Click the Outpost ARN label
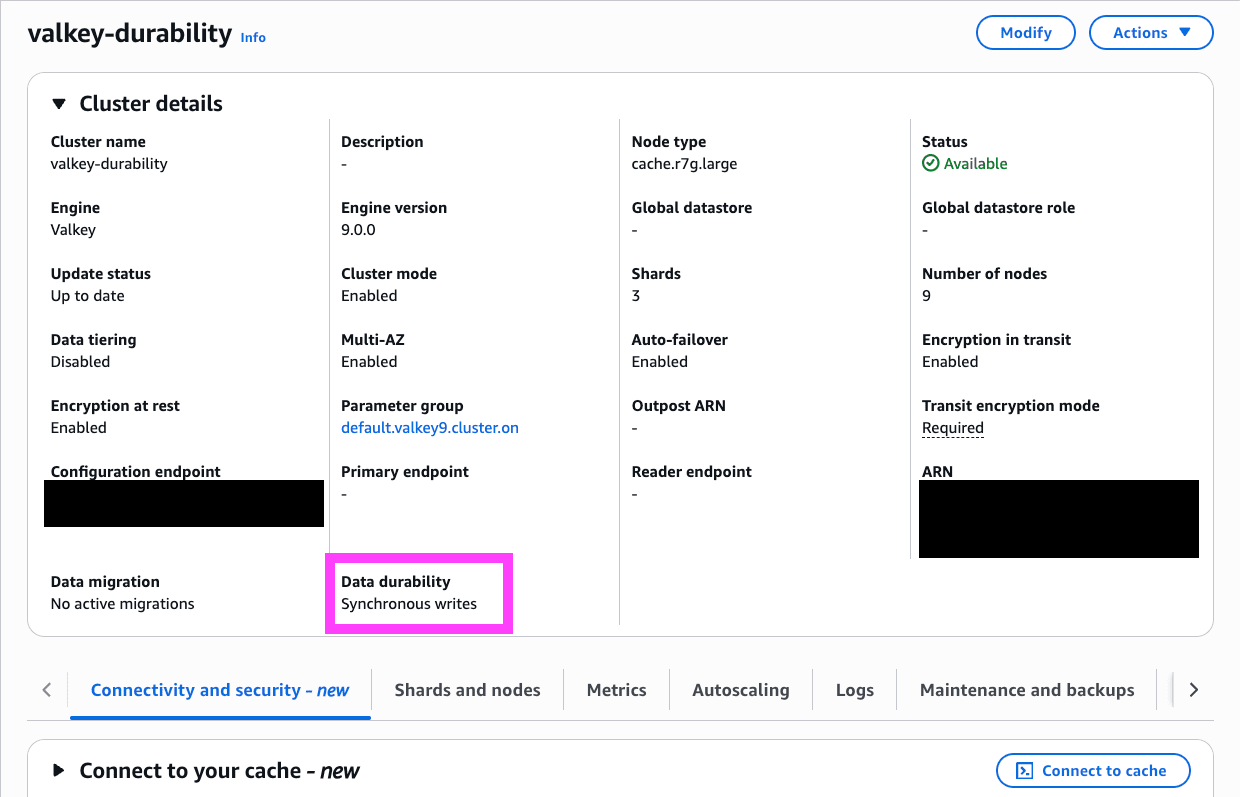The width and height of the screenshot is (1240, 797). click(x=679, y=406)
